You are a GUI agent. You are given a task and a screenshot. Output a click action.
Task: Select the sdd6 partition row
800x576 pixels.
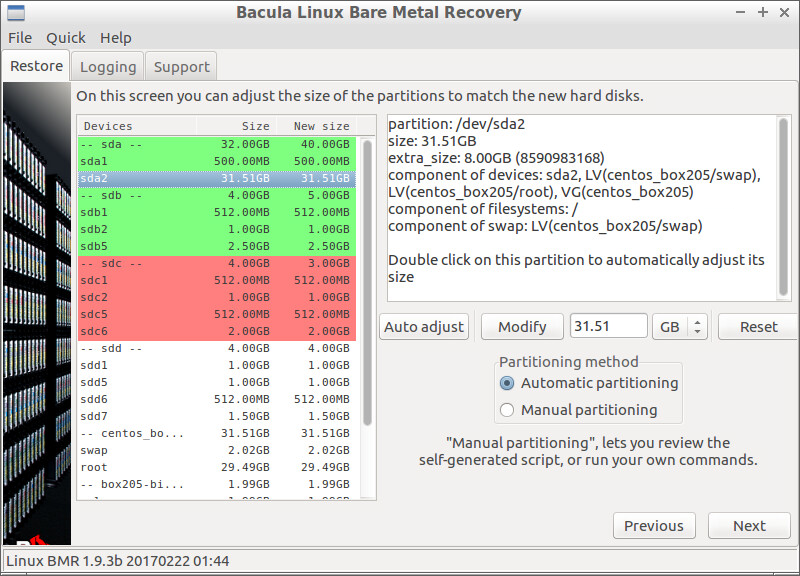(x=217, y=399)
